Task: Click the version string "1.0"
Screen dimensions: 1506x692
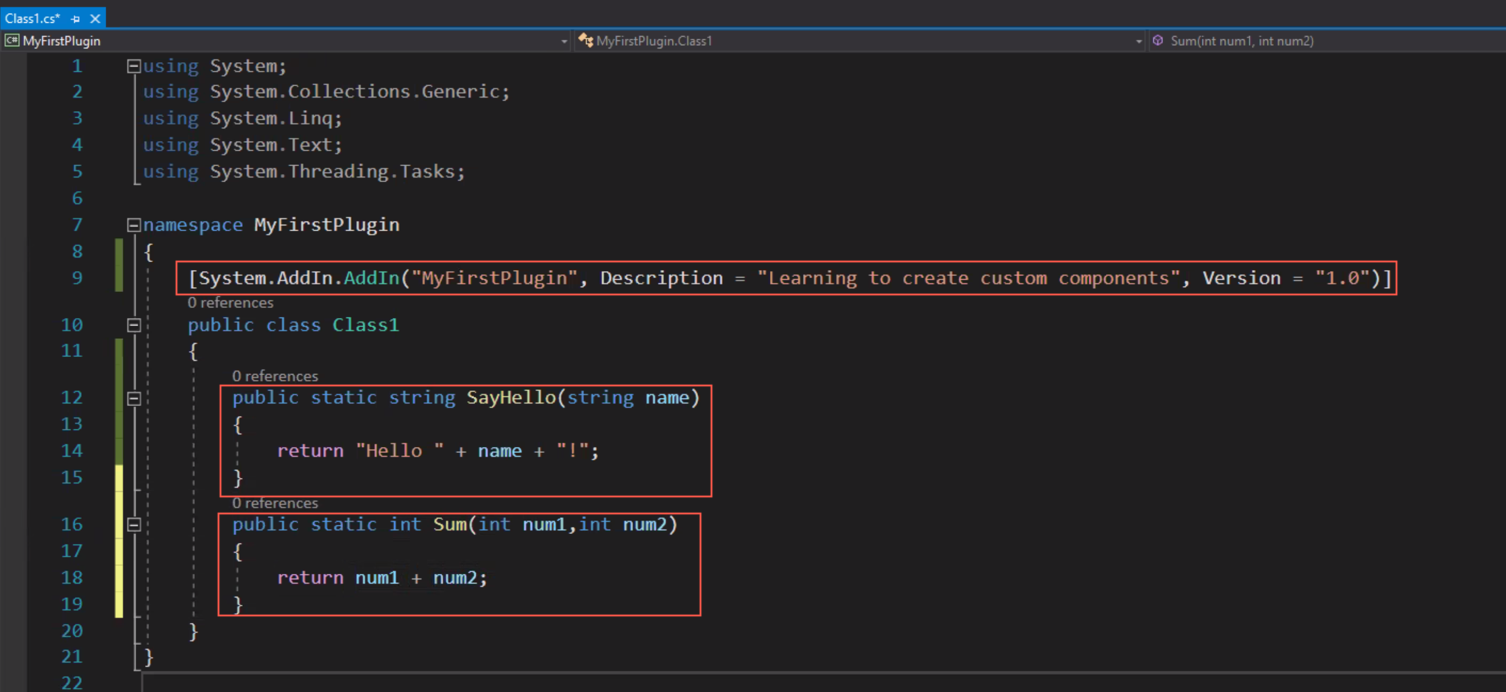Action: [1340, 278]
